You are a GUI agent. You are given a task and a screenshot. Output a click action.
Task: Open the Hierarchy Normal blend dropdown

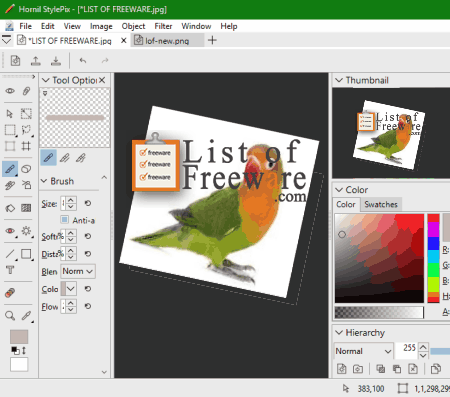point(363,351)
